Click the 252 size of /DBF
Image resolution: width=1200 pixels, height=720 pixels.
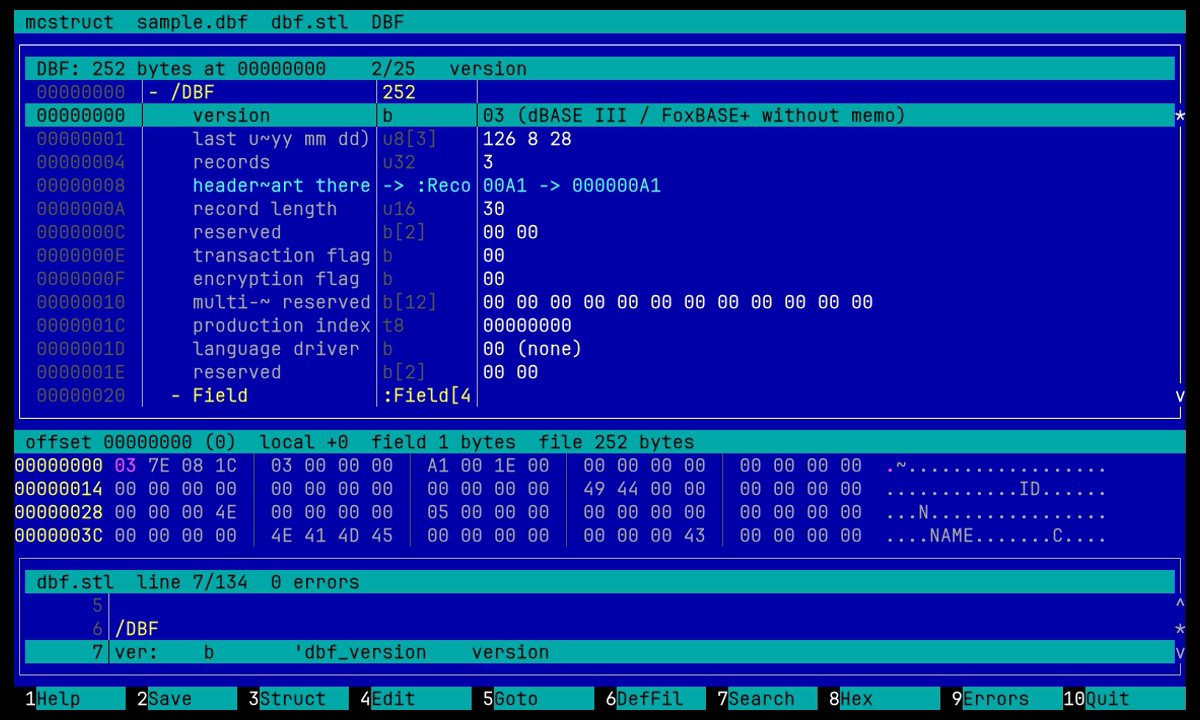pos(399,93)
